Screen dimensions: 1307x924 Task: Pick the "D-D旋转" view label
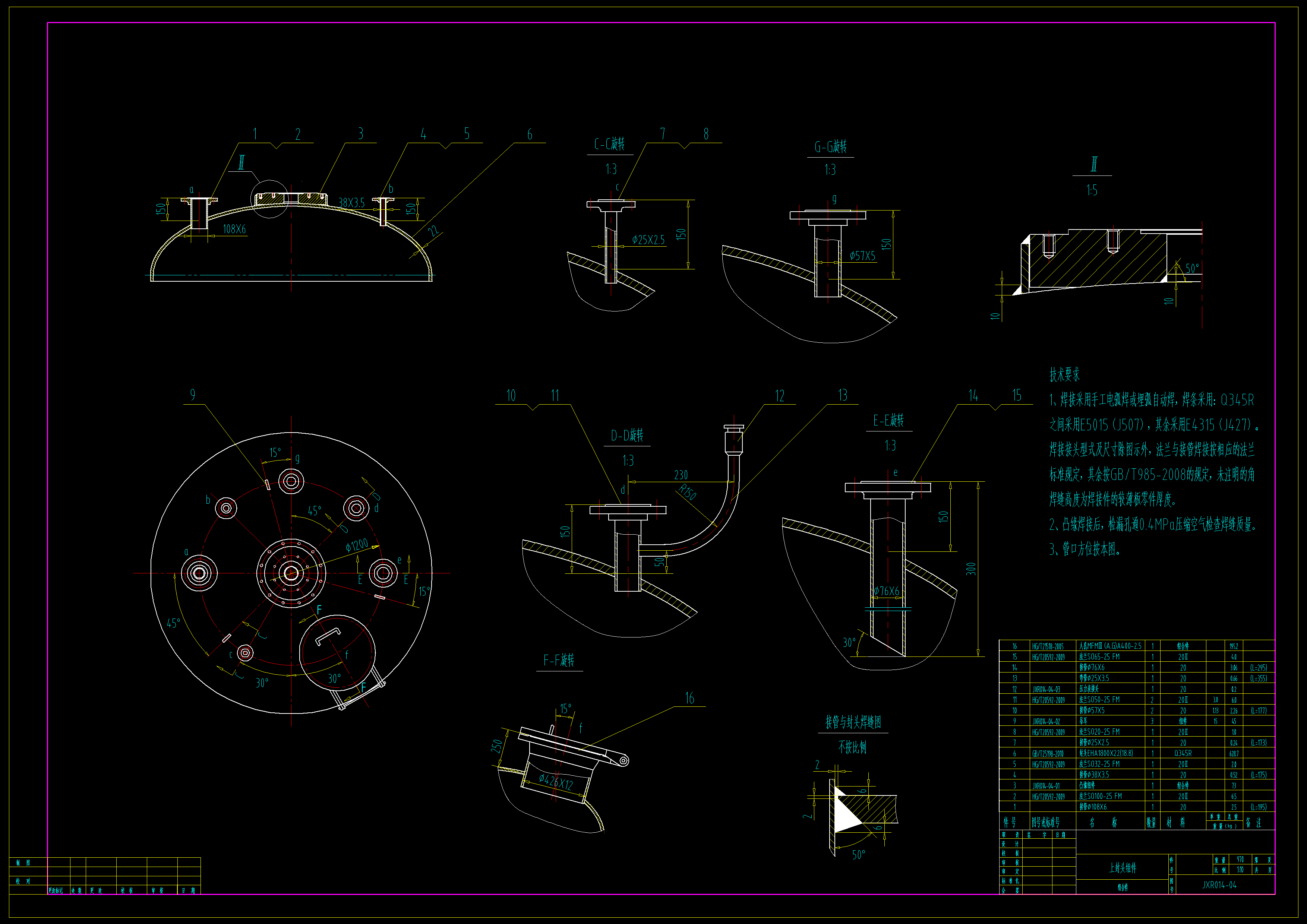(x=627, y=435)
